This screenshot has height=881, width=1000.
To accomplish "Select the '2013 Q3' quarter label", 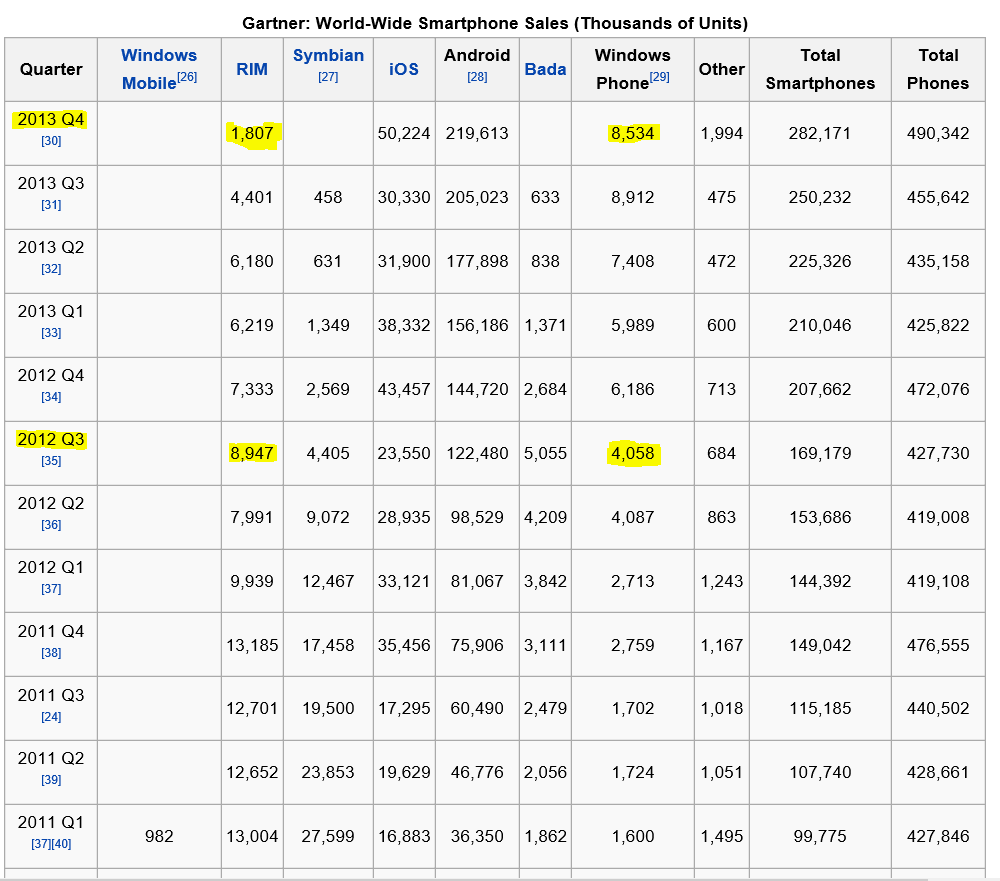I will (51, 183).
